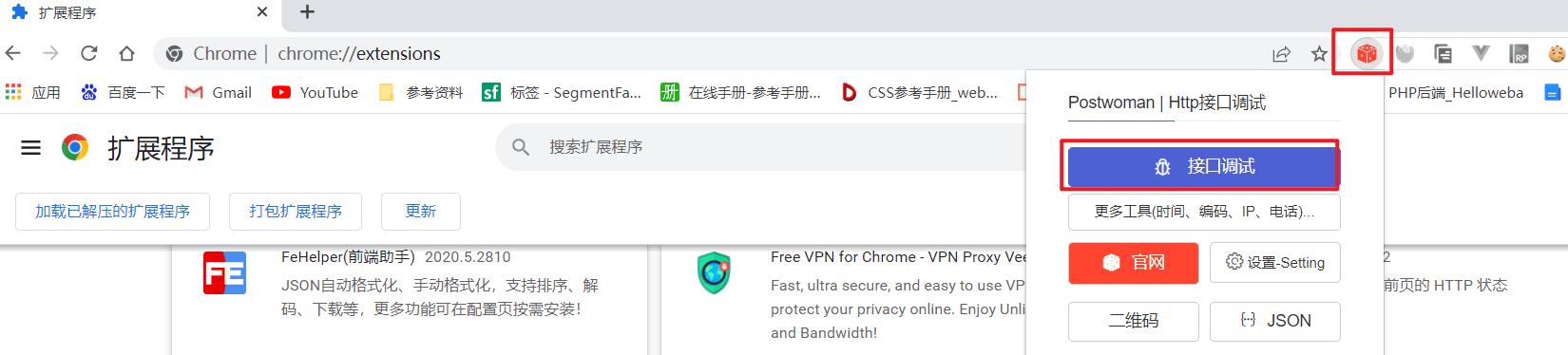Open 设置-Setting in the popup
The width and height of the screenshot is (1568, 355).
[x=1275, y=263]
